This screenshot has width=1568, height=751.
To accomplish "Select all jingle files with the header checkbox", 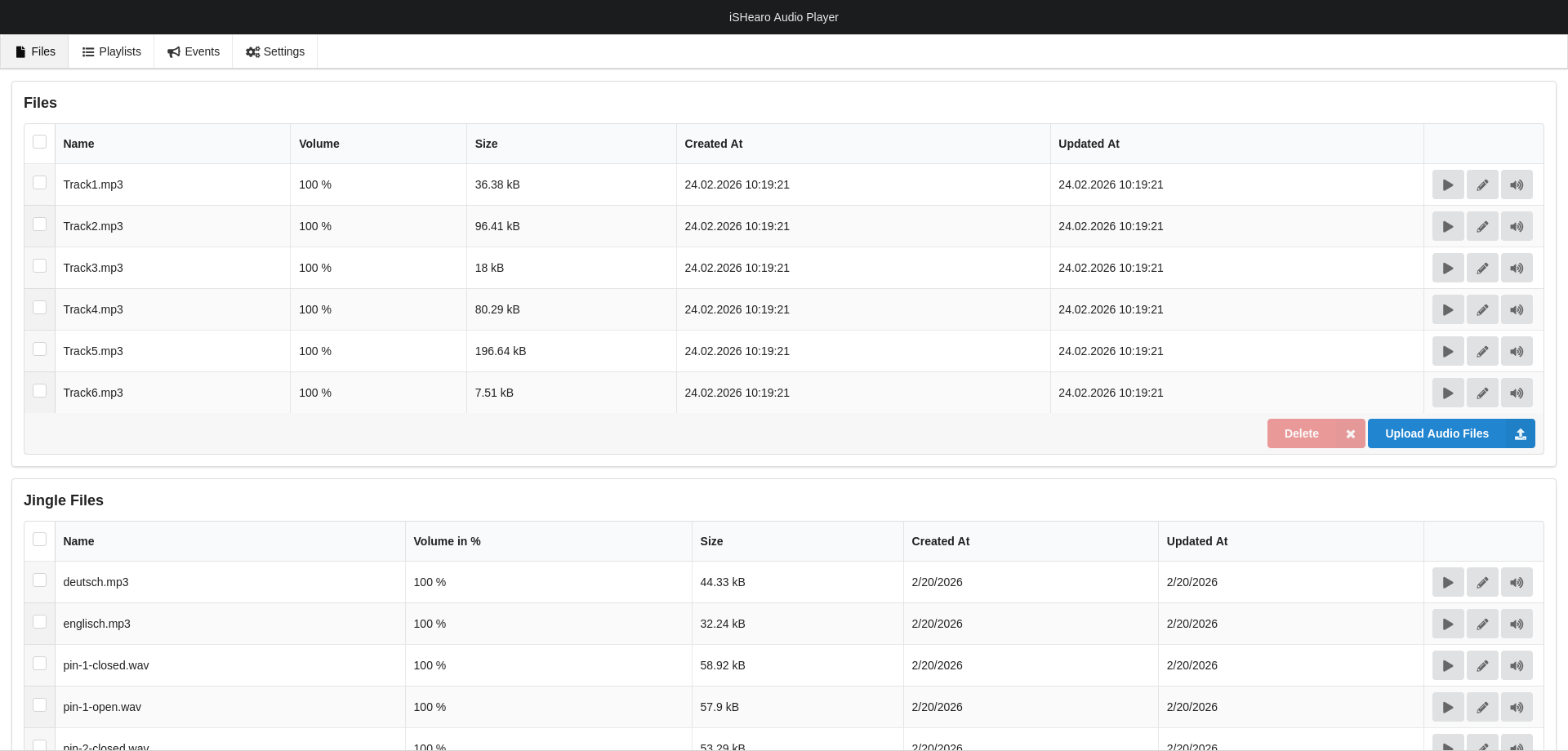I will click(x=39, y=540).
